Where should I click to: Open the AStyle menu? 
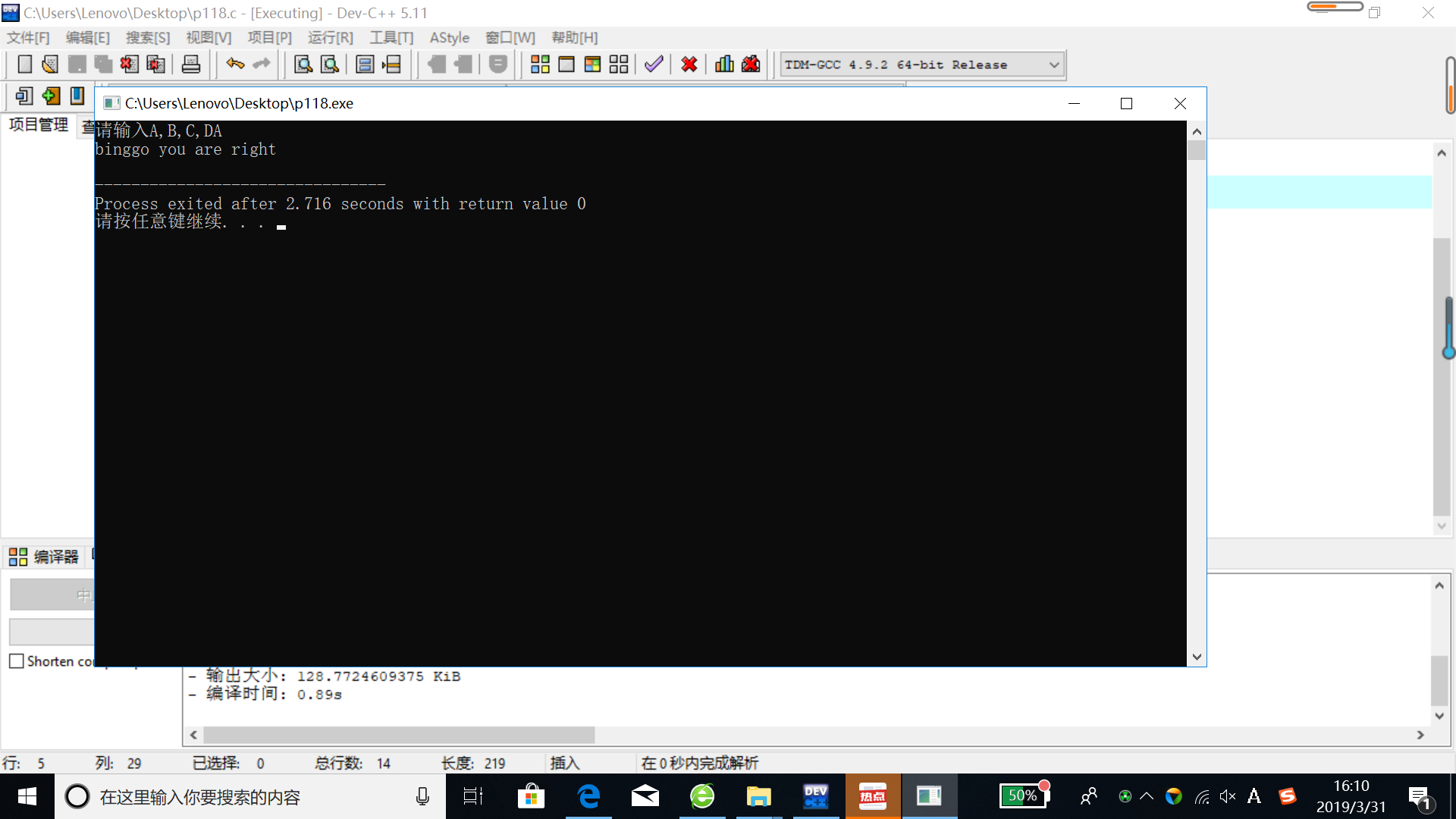pyautogui.click(x=449, y=38)
